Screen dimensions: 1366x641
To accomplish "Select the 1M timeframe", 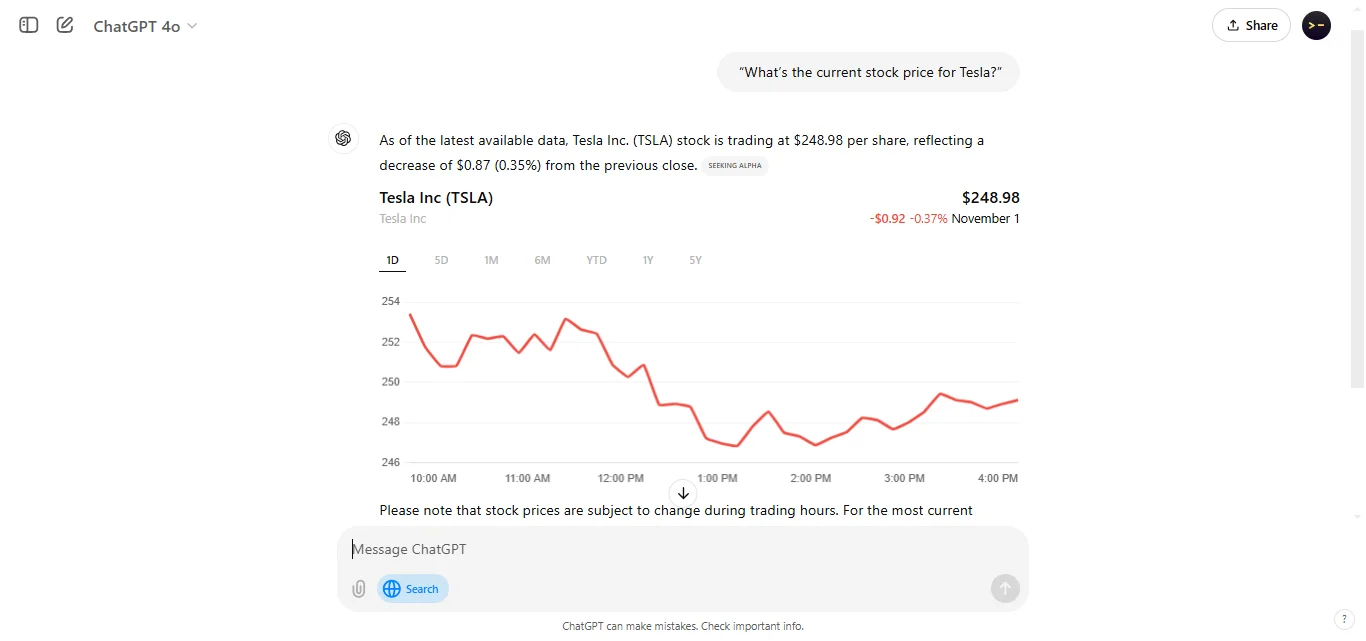I will [491, 260].
